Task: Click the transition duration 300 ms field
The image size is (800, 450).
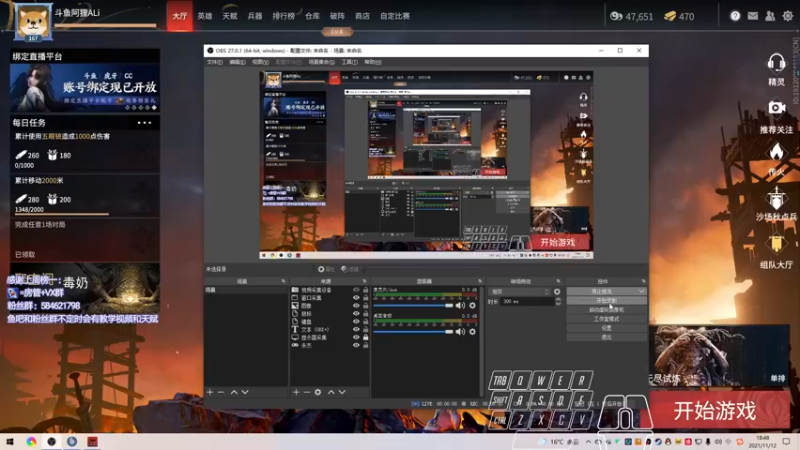Action: click(526, 302)
